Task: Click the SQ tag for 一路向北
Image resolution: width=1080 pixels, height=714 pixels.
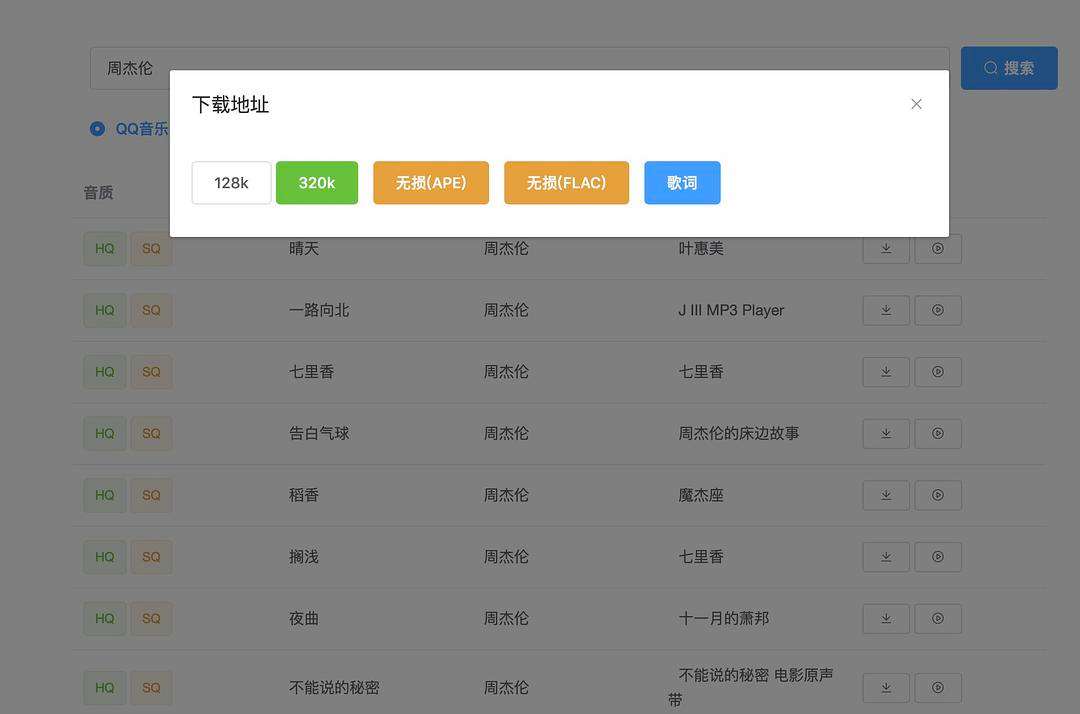Action: 152,311
